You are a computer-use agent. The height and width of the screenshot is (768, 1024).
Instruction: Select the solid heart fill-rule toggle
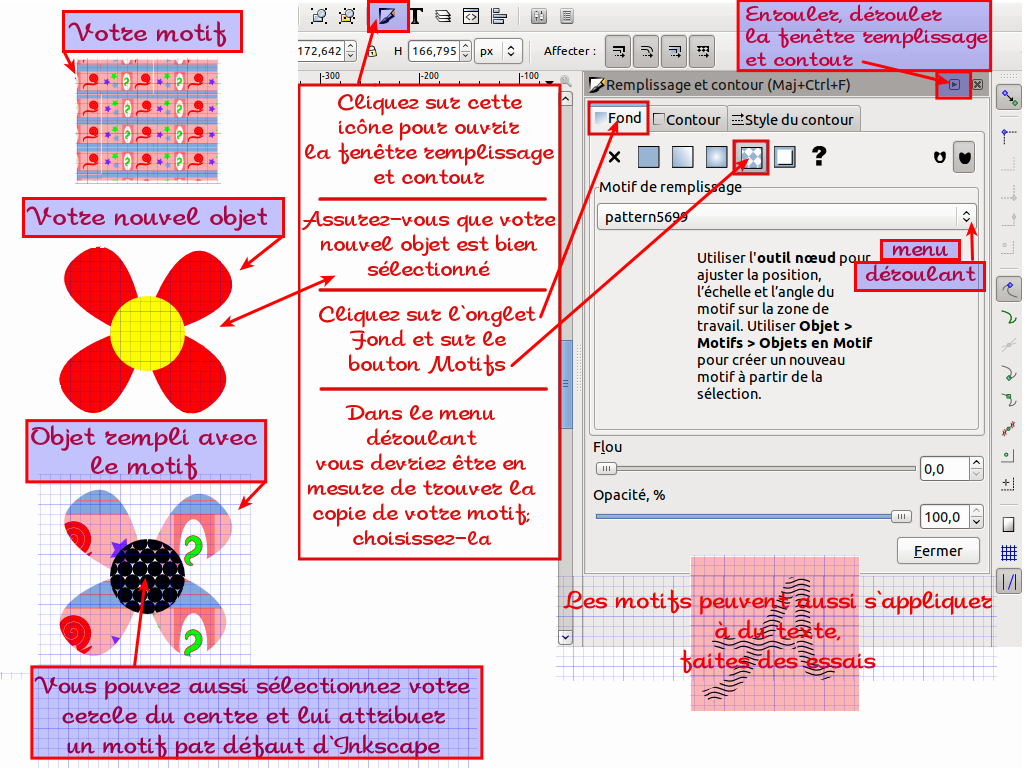point(964,157)
